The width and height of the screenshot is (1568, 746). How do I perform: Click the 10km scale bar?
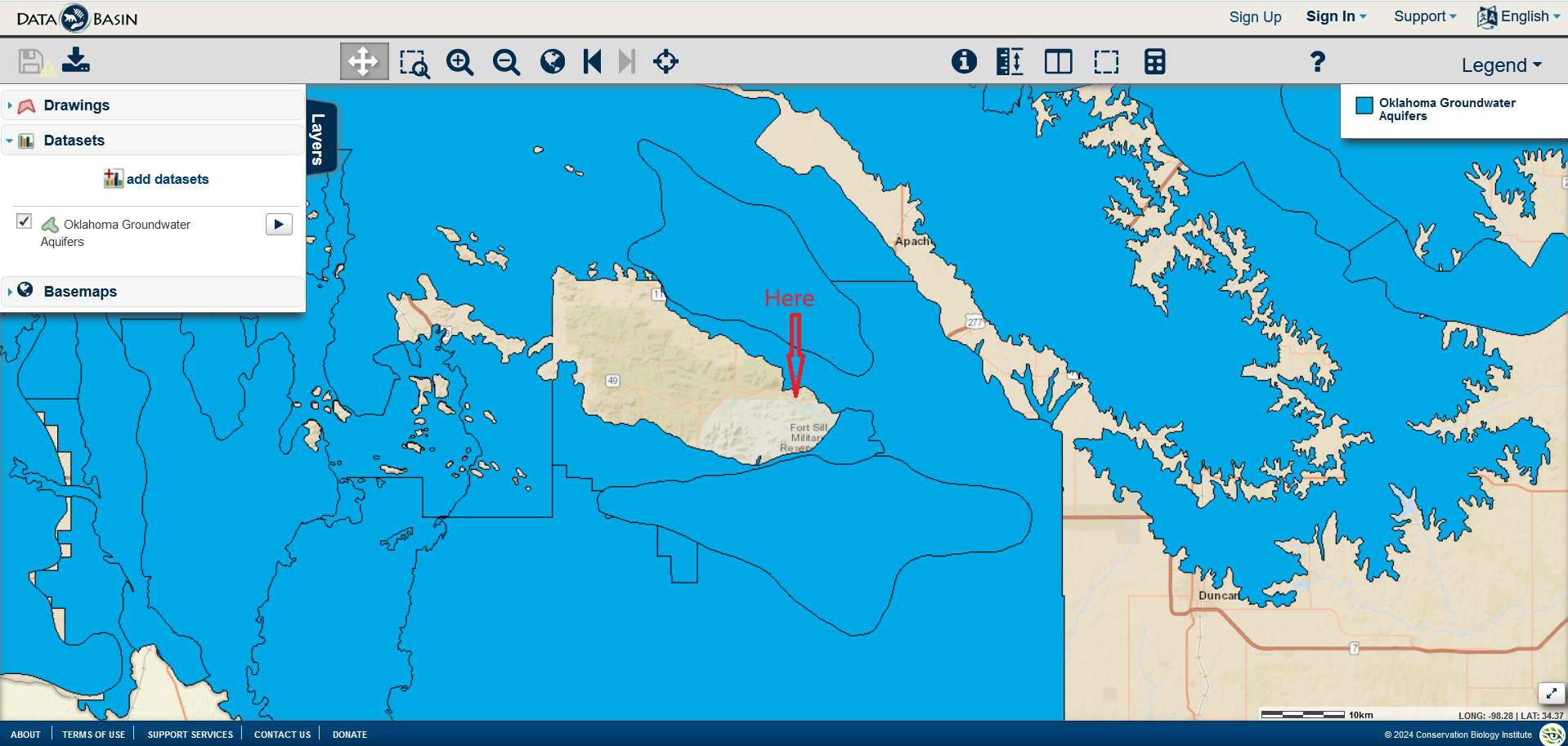point(1317,714)
